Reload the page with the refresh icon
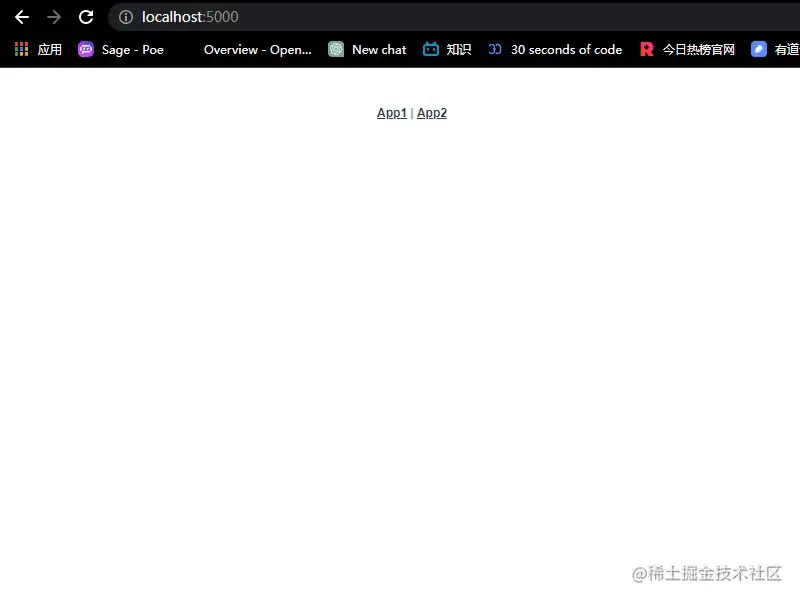800x600 pixels. point(86,17)
